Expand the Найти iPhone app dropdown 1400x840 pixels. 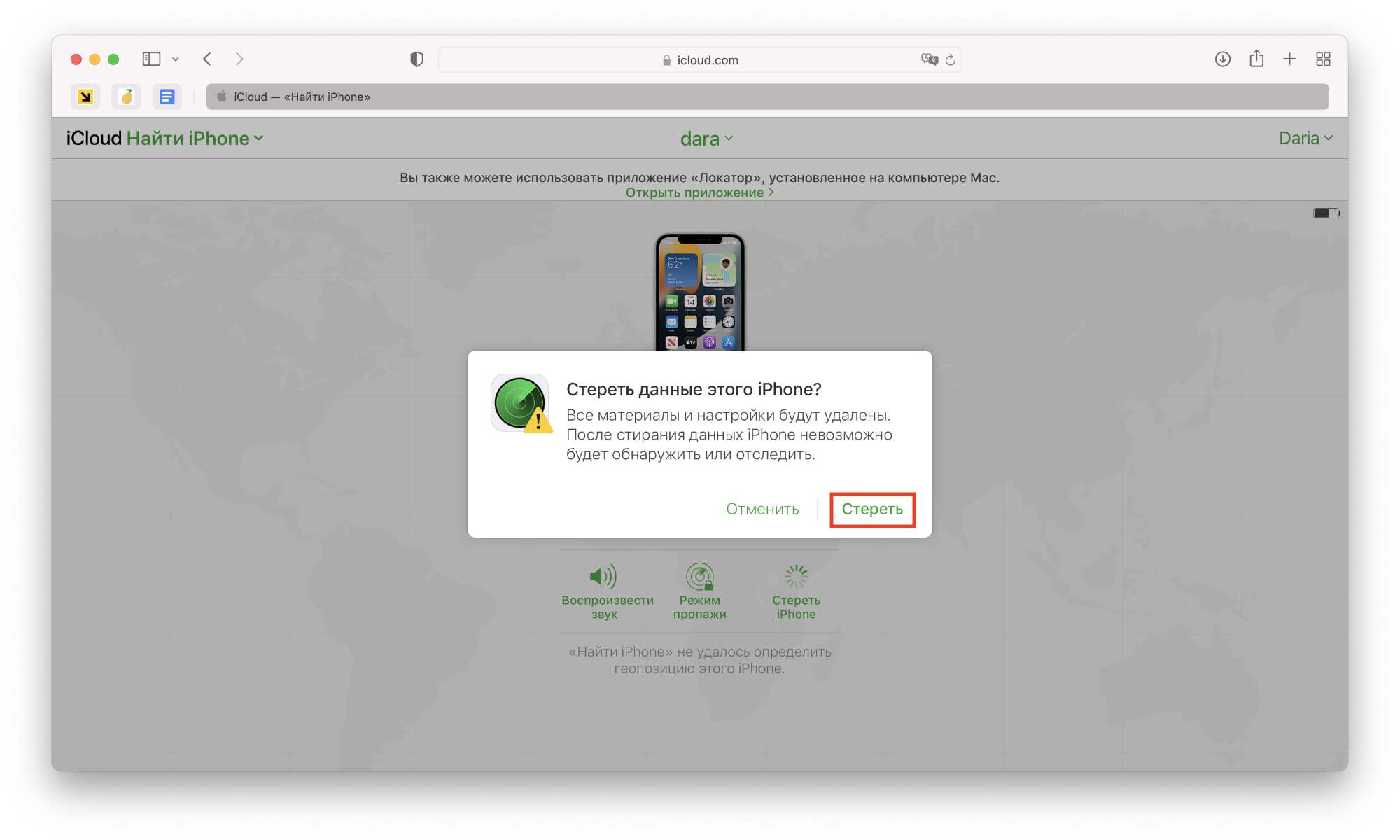[x=195, y=139]
